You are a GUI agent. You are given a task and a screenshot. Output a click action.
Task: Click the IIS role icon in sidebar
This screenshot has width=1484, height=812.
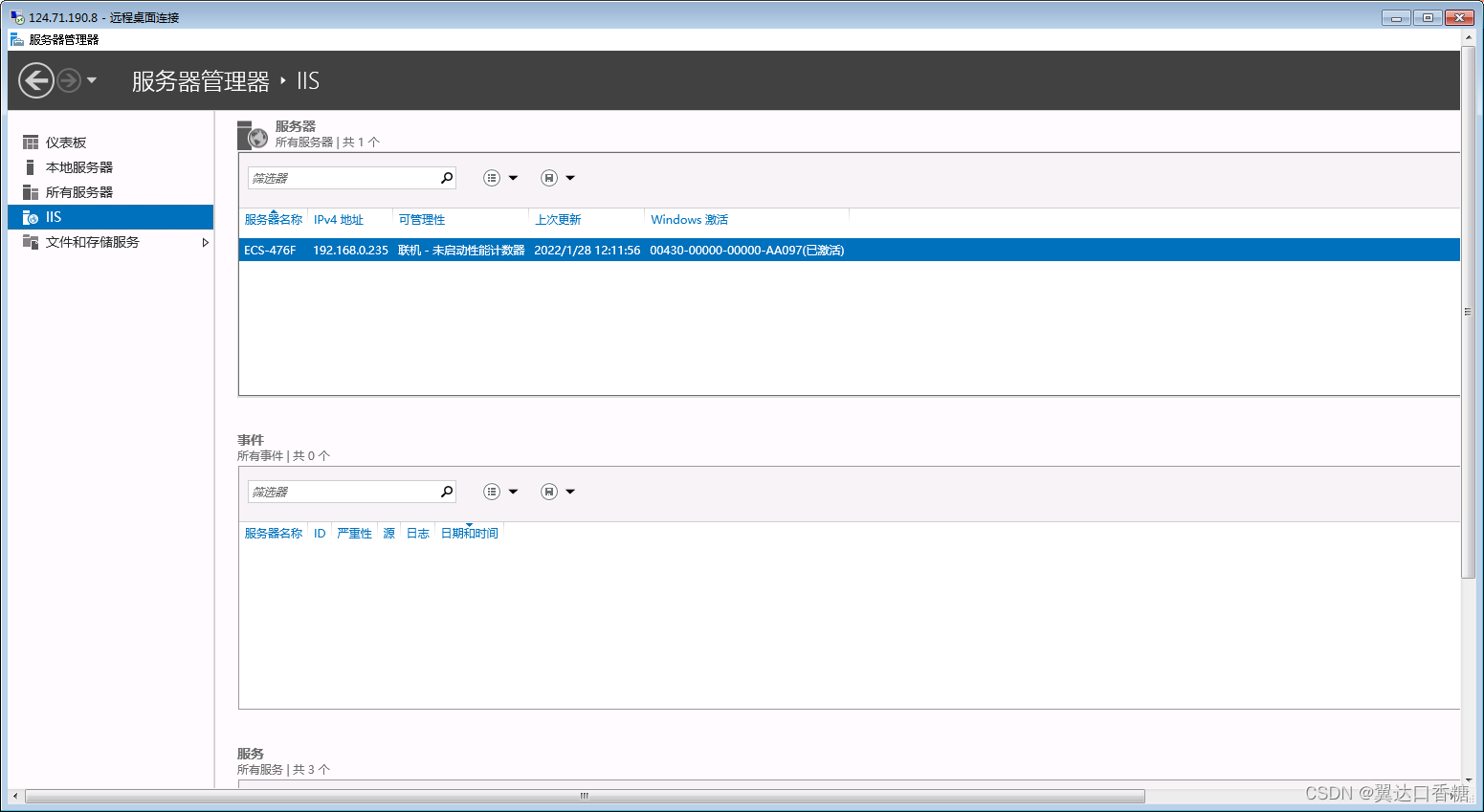point(31,217)
